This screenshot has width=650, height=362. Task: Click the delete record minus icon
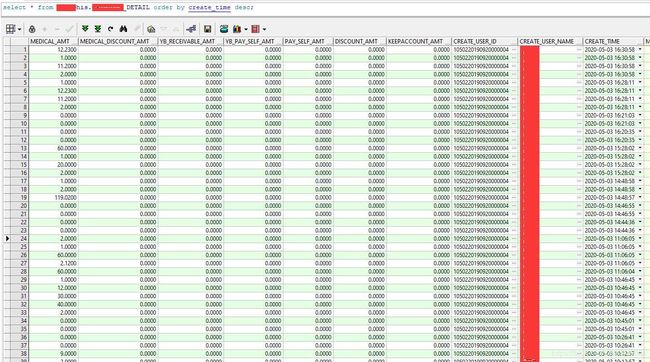tap(57, 29)
